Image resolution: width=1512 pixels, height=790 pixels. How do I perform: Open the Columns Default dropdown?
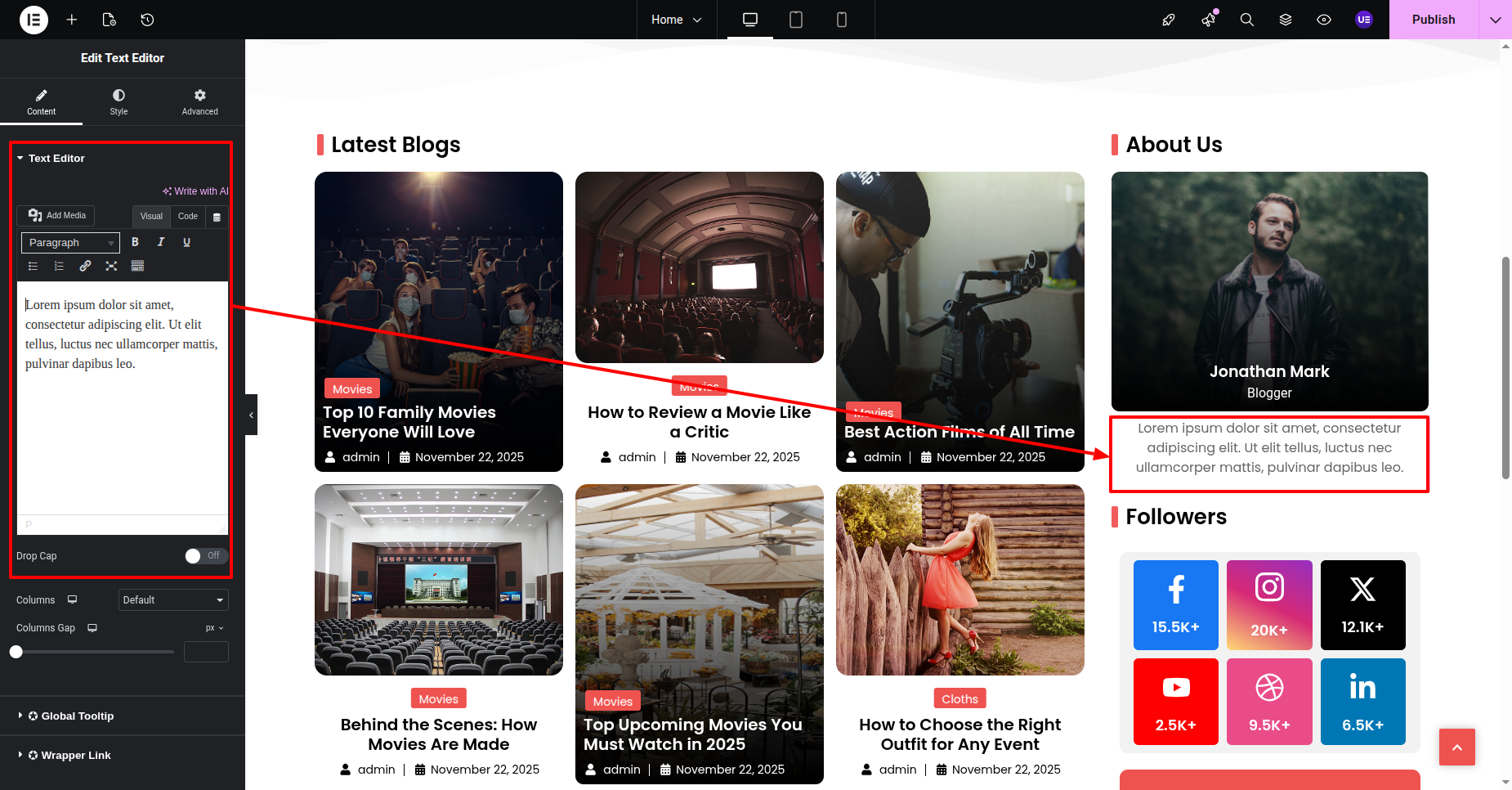pos(173,600)
